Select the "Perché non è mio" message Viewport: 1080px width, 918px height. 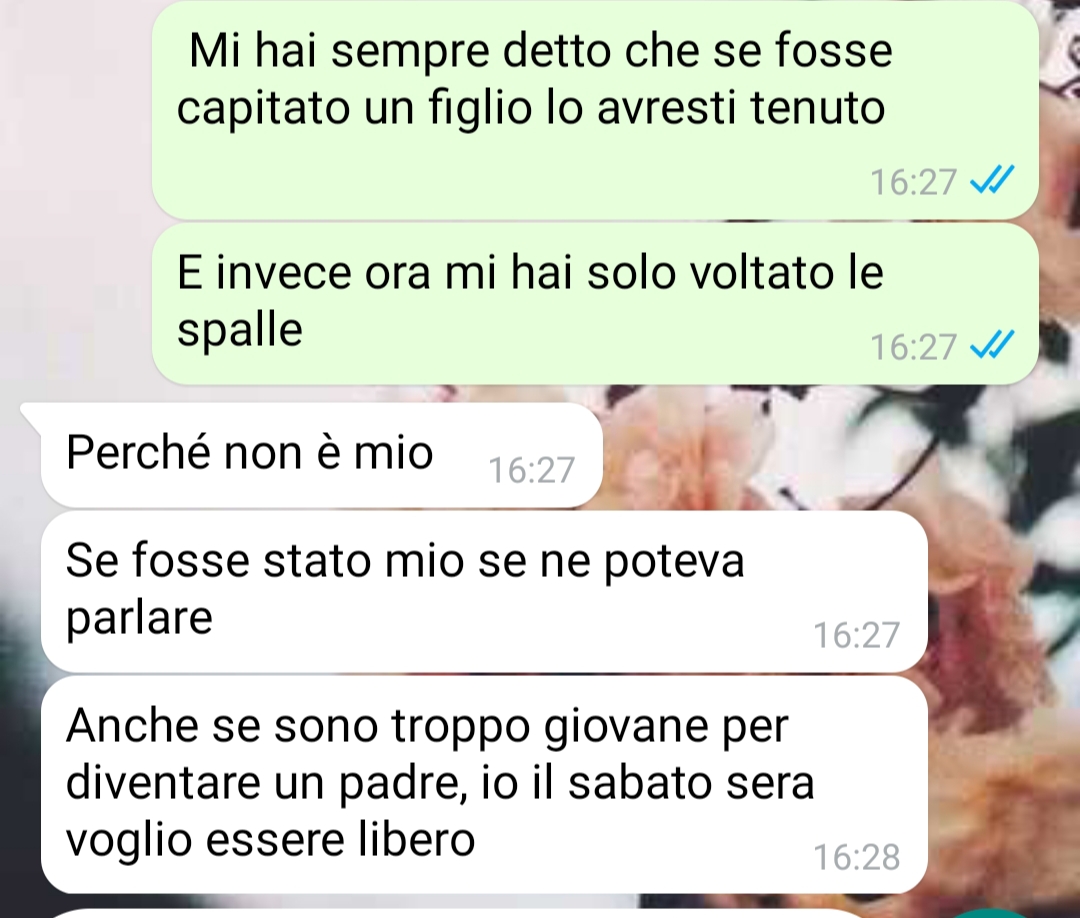pos(322,455)
